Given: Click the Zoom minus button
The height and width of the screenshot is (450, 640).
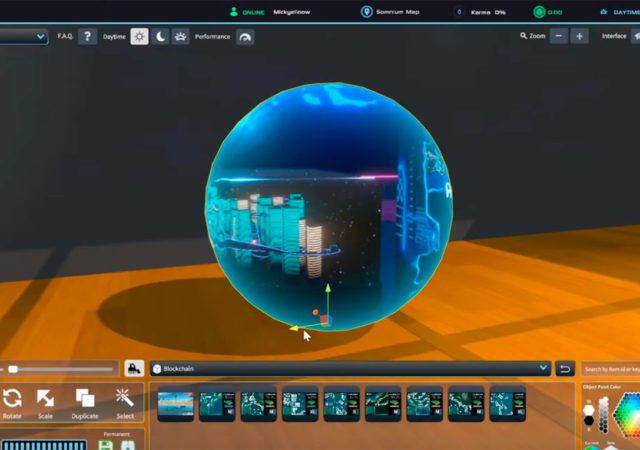Looking at the screenshot, I should point(558,36).
